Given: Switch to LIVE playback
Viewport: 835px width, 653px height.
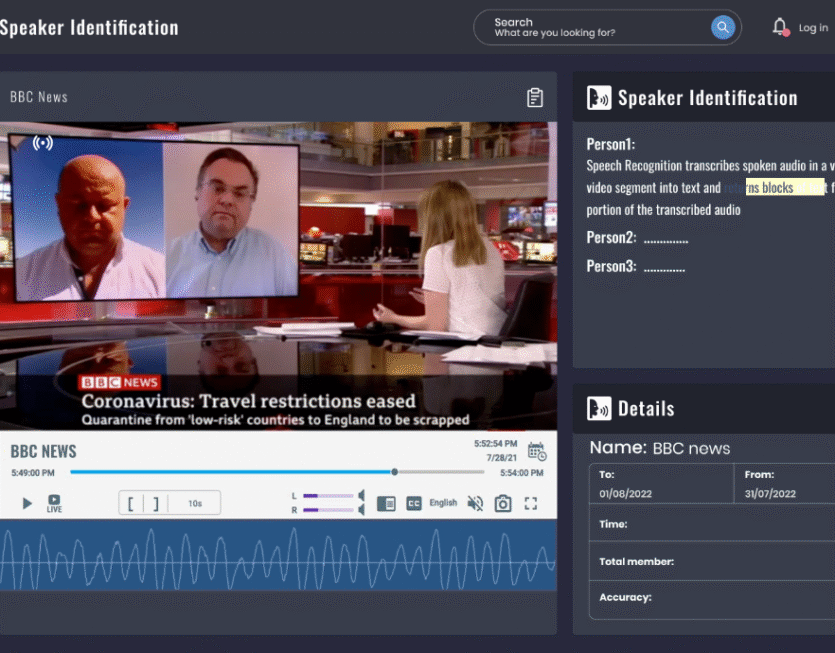Looking at the screenshot, I should [54, 503].
